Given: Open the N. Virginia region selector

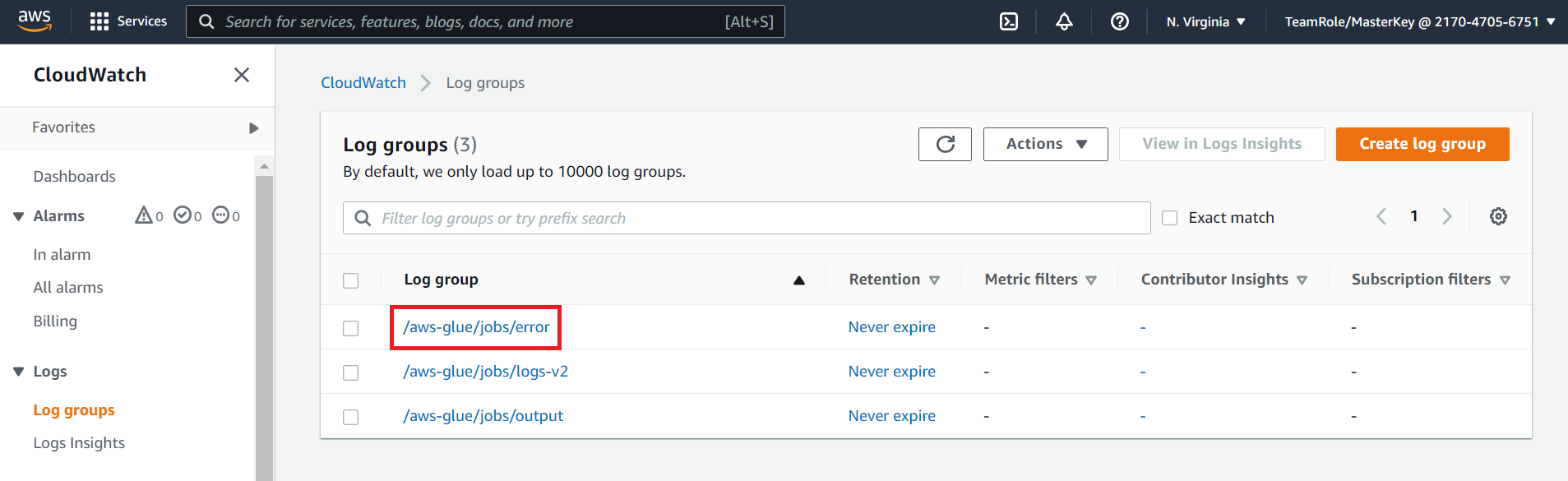Looking at the screenshot, I should 1205,21.
